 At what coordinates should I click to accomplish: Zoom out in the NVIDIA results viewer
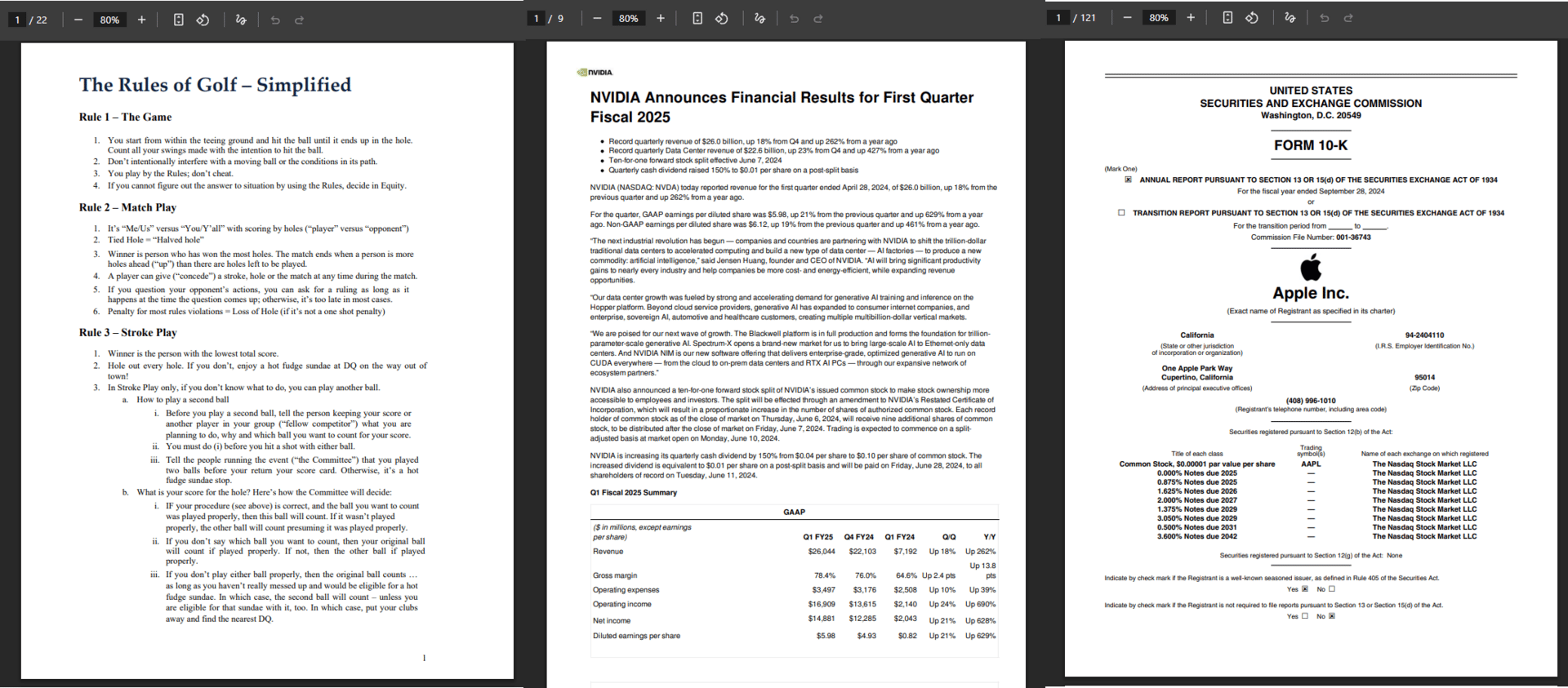point(597,18)
